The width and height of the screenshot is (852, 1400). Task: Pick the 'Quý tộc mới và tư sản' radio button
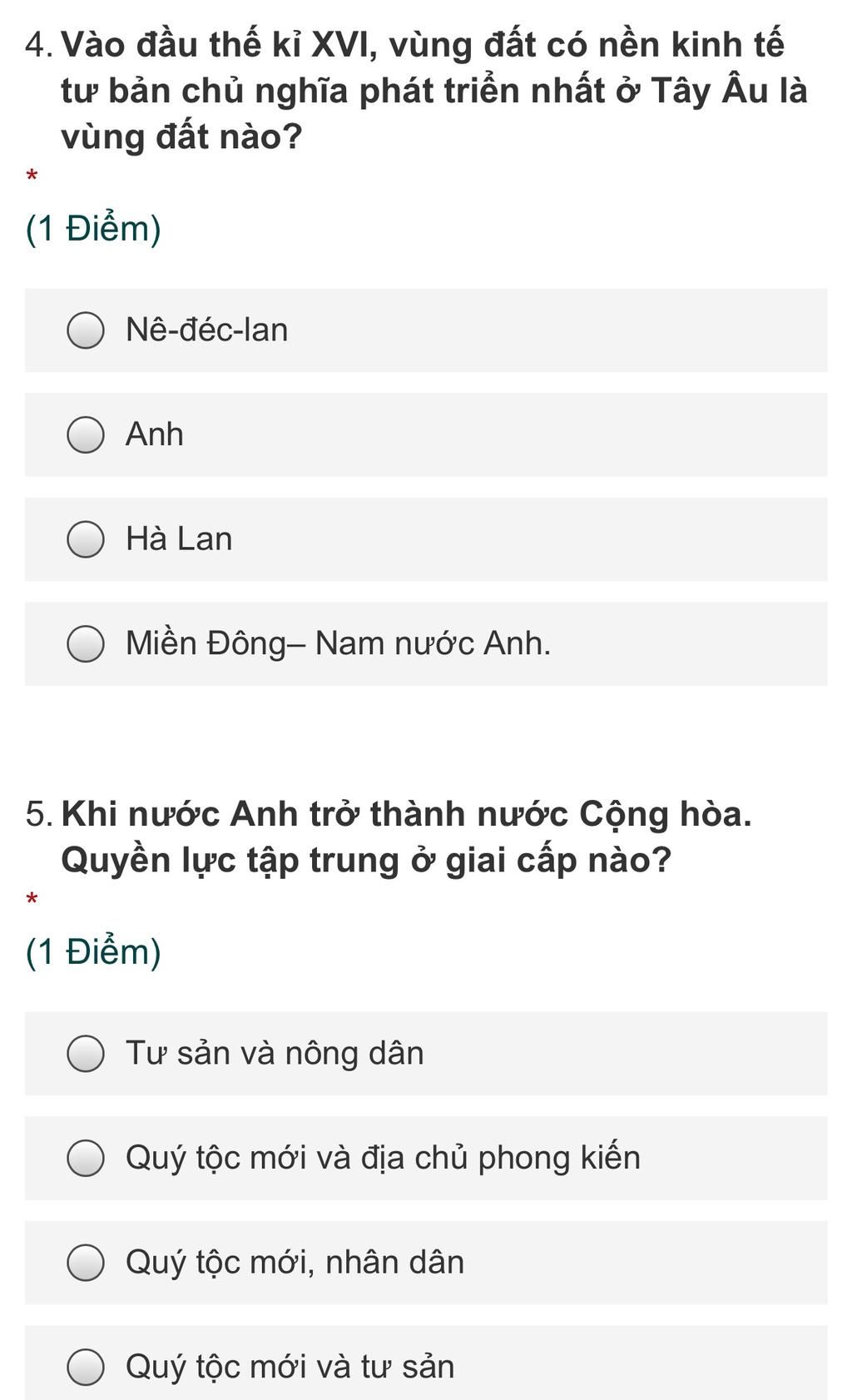coord(85,1368)
